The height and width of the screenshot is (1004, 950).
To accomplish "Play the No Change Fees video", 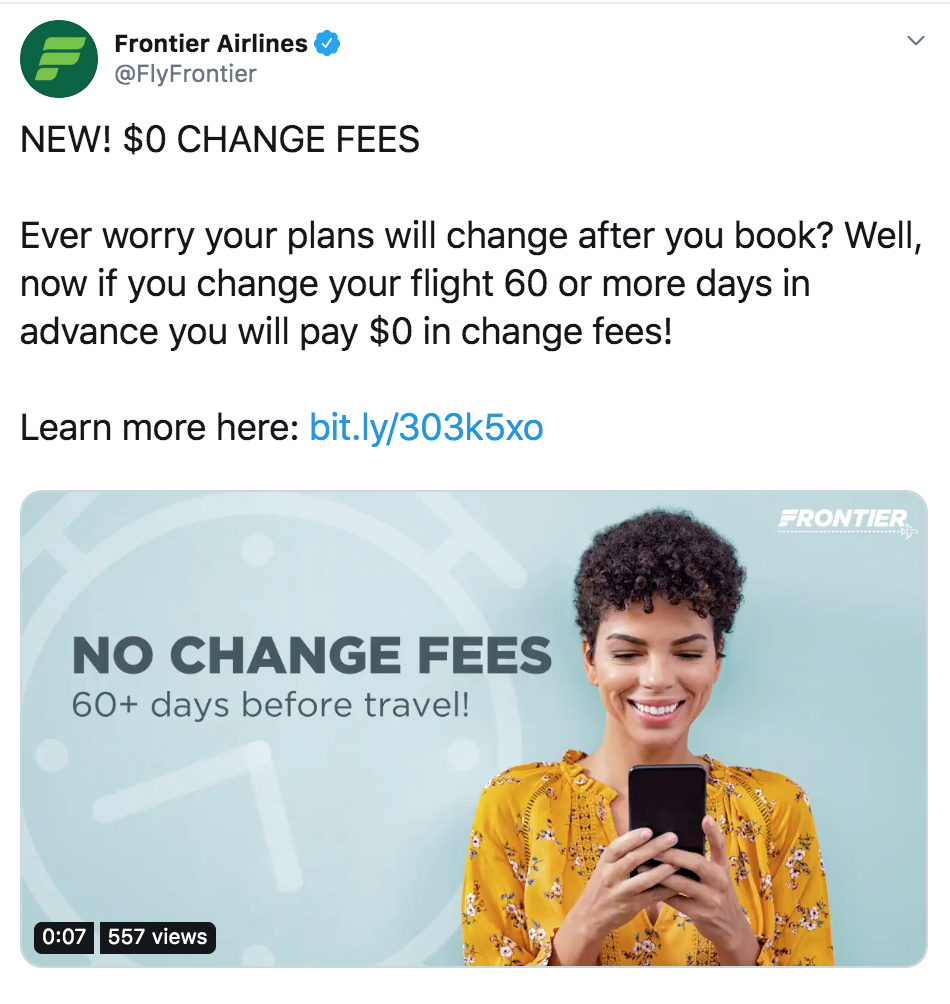I will pyautogui.click(x=474, y=729).
